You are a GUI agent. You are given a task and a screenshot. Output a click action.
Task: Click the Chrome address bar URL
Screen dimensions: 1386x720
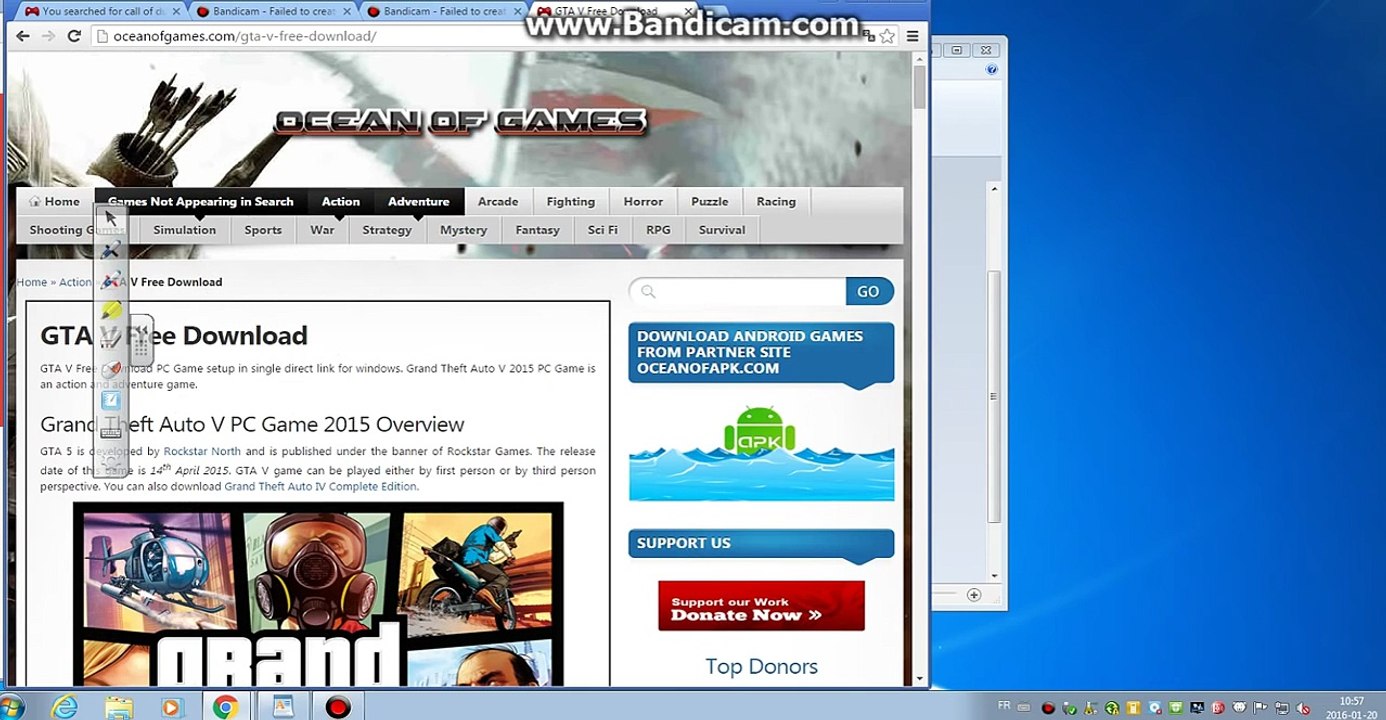coord(245,36)
